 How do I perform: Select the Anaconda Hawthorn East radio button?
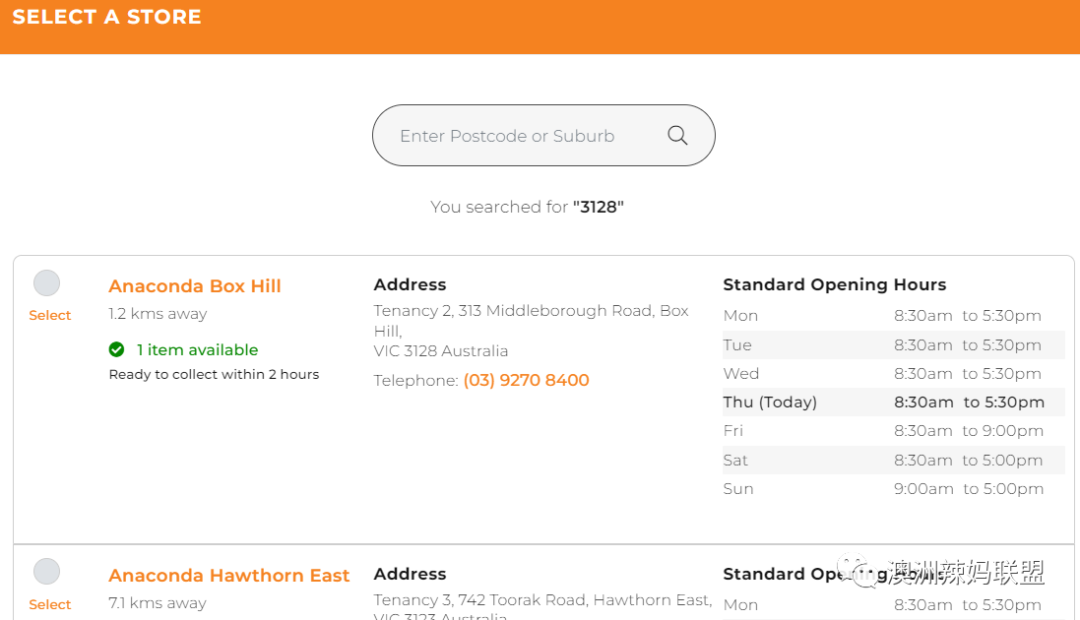pos(47,572)
